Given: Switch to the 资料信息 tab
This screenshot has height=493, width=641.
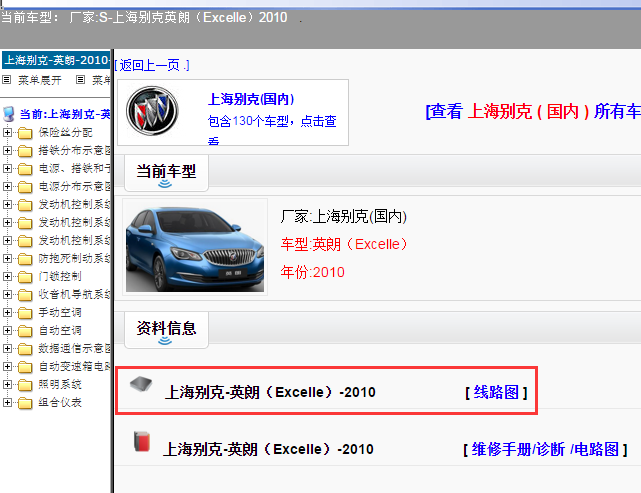Looking at the screenshot, I should 166,330.
